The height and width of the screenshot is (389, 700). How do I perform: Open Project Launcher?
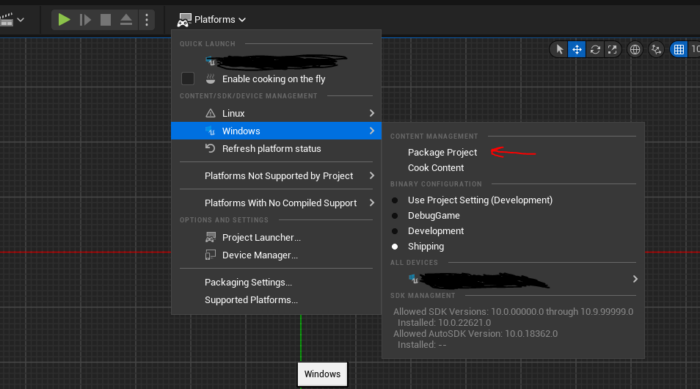276,238
